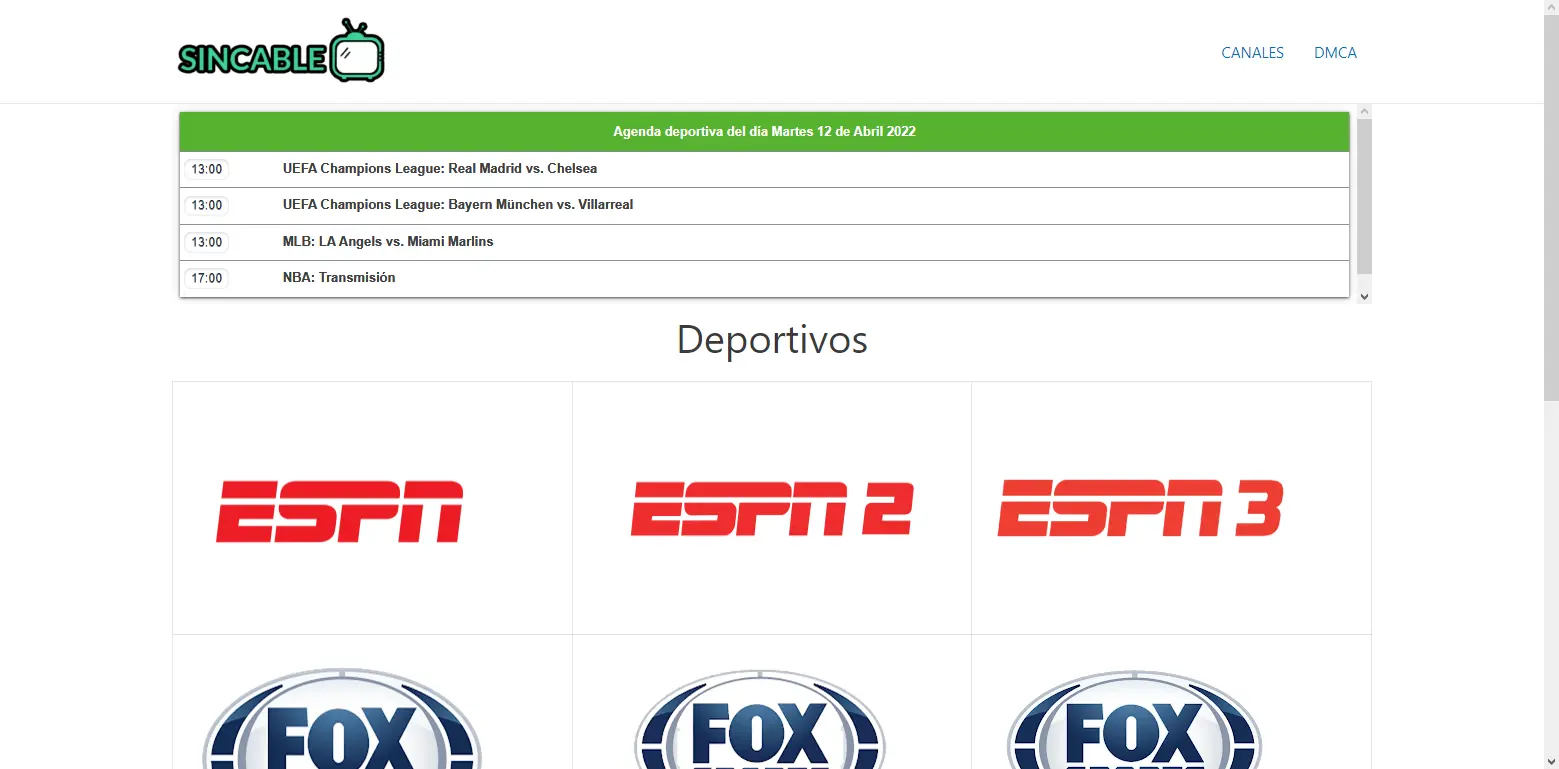Screen dimensions: 1559x769
Task: Open the ESPN 2 channel
Action: (771, 509)
